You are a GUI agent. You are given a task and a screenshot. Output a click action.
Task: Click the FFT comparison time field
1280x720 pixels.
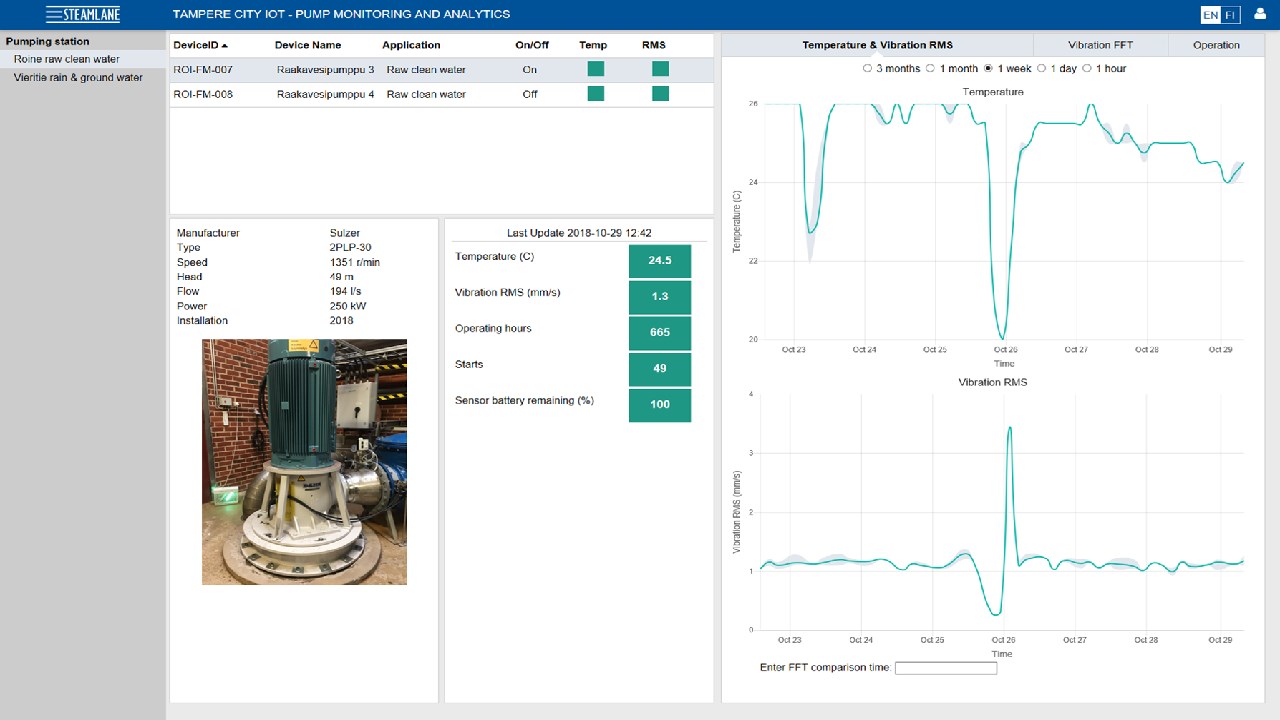945,668
